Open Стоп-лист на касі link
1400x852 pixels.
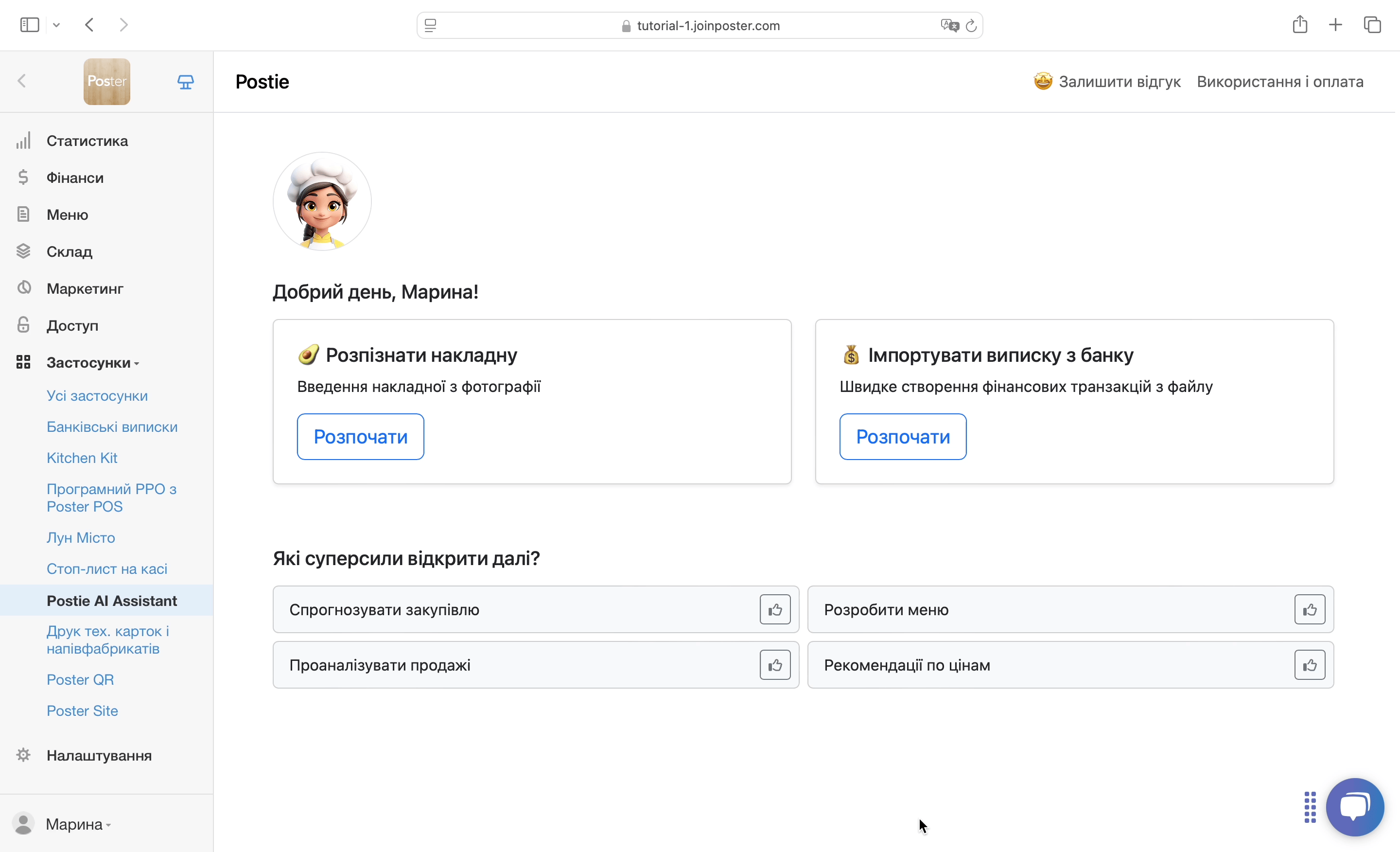click(107, 569)
